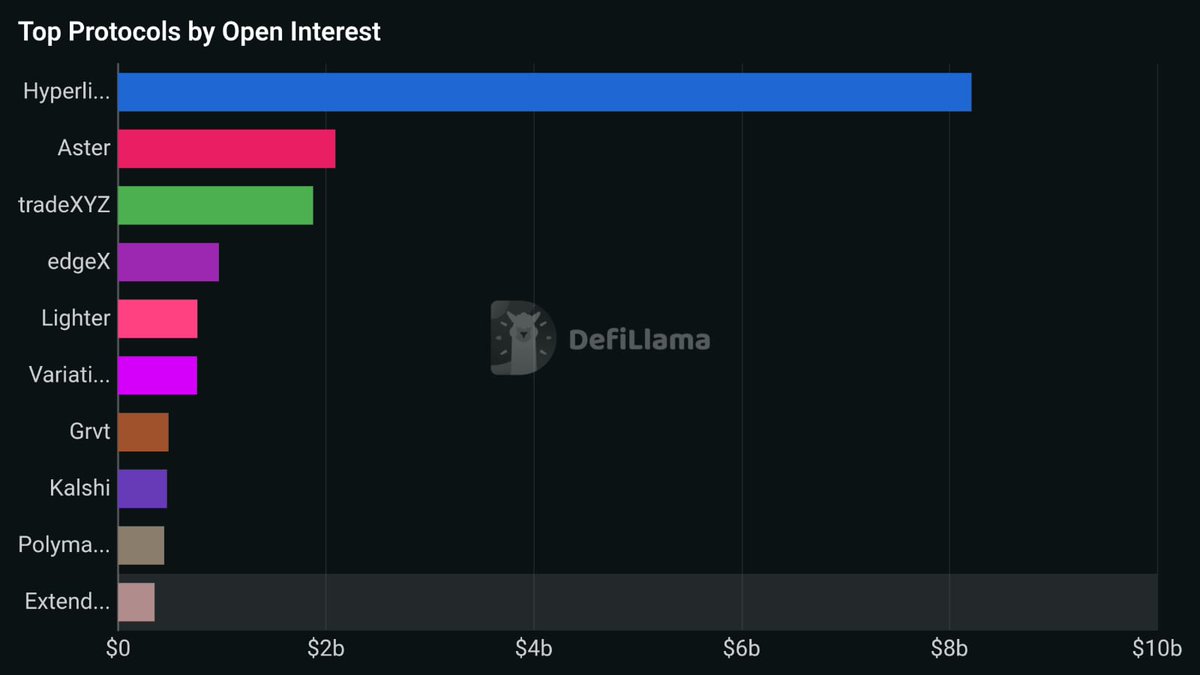Select the purple edgeX bar

(x=168, y=262)
